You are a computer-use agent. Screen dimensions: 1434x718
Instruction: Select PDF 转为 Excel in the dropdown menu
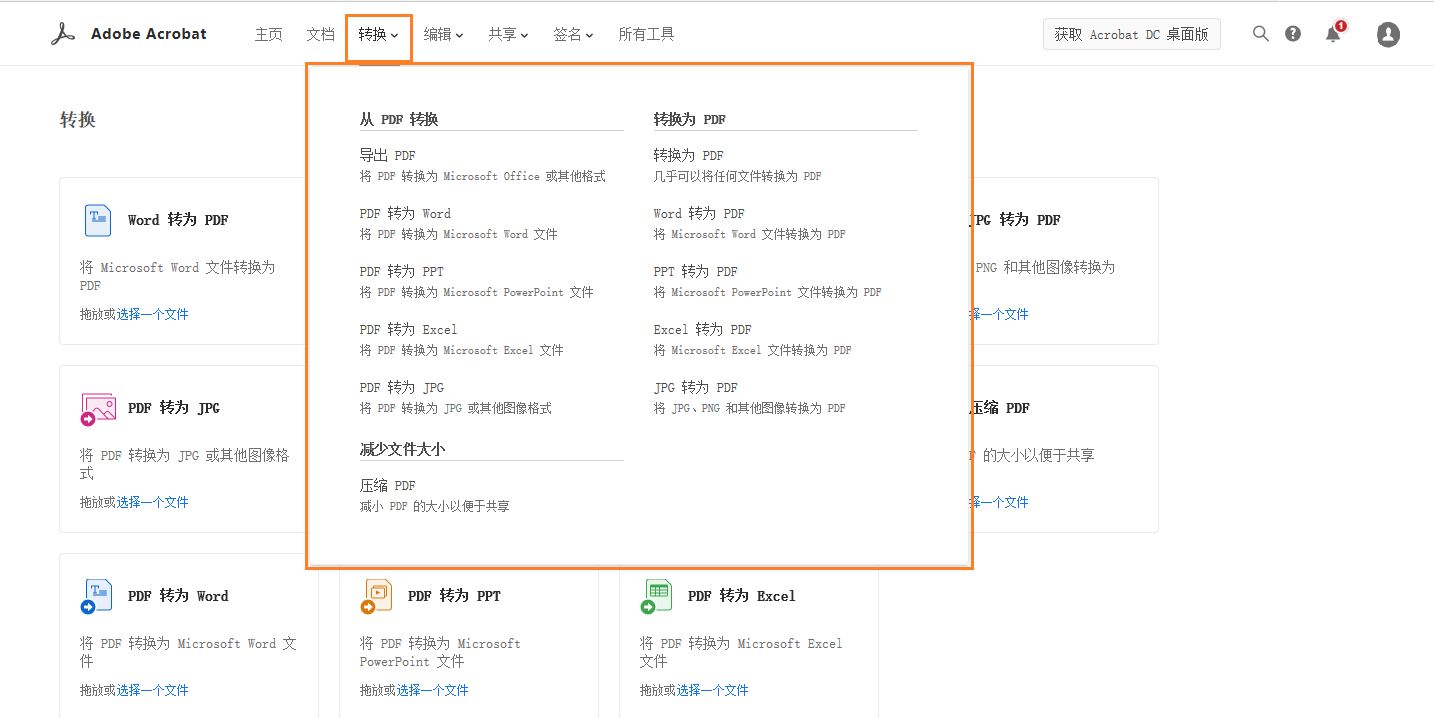point(409,329)
